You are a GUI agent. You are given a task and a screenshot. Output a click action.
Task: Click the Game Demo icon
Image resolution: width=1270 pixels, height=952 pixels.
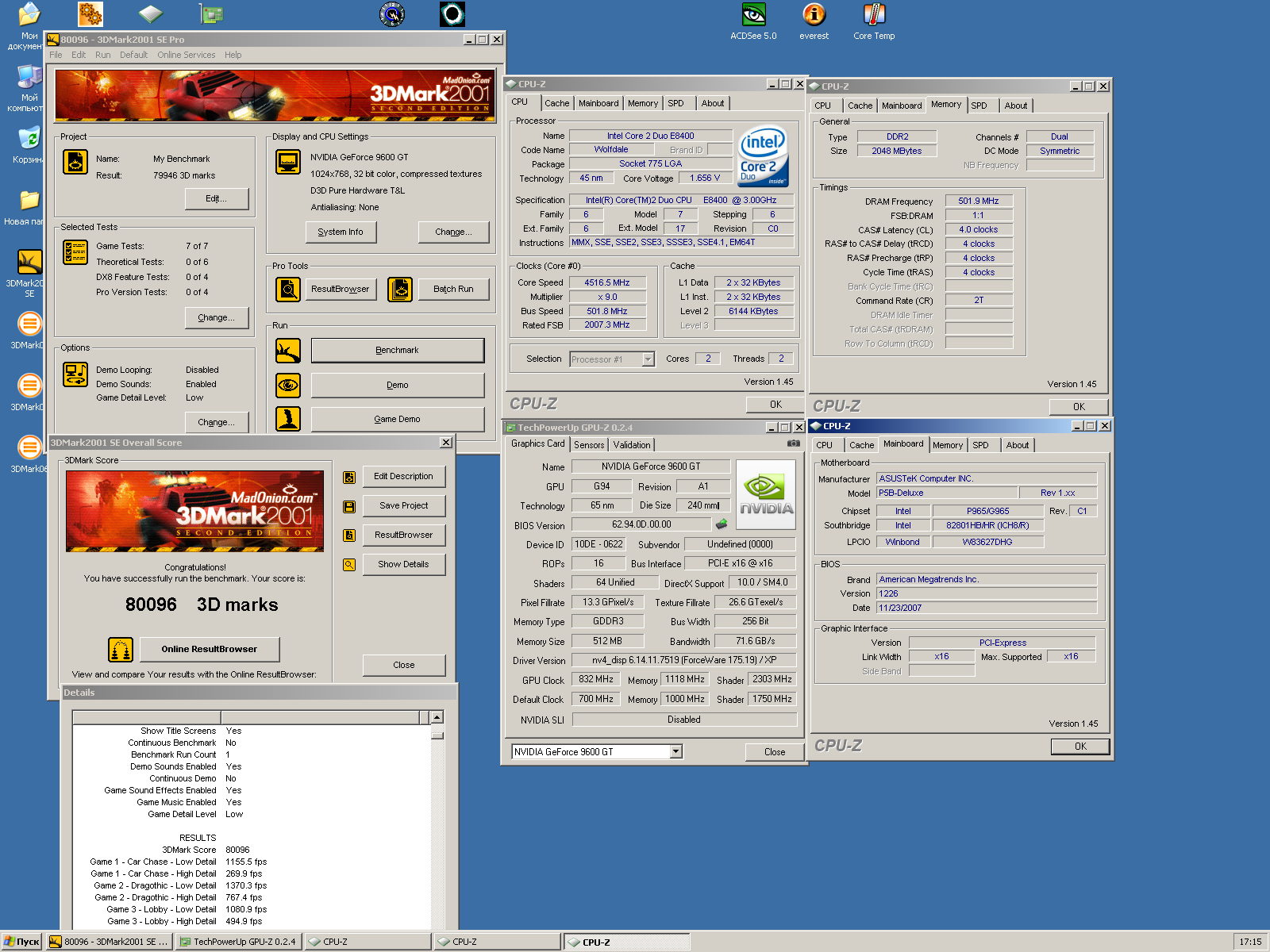pyautogui.click(x=288, y=419)
